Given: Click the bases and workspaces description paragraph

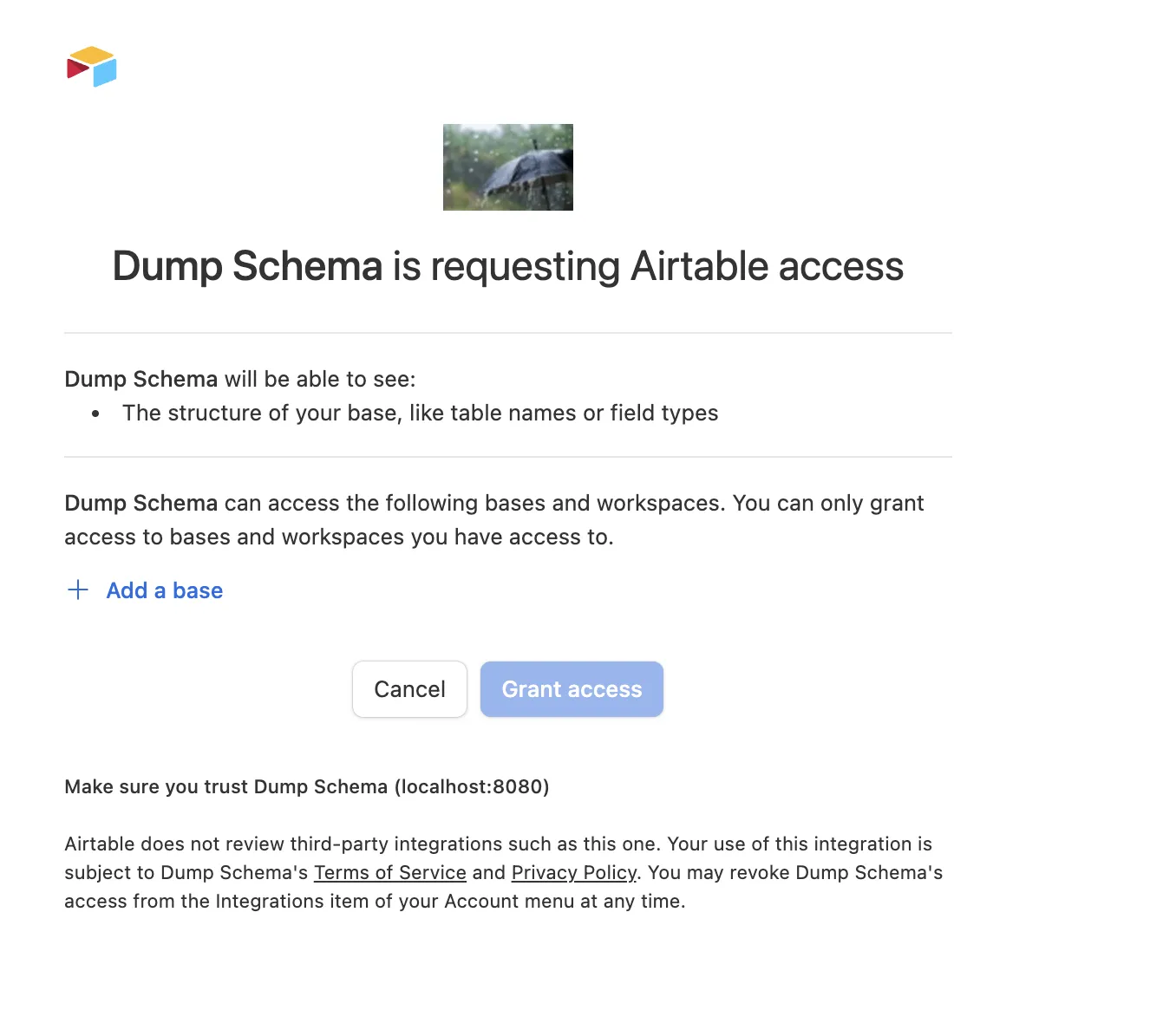Looking at the screenshot, I should (494, 519).
